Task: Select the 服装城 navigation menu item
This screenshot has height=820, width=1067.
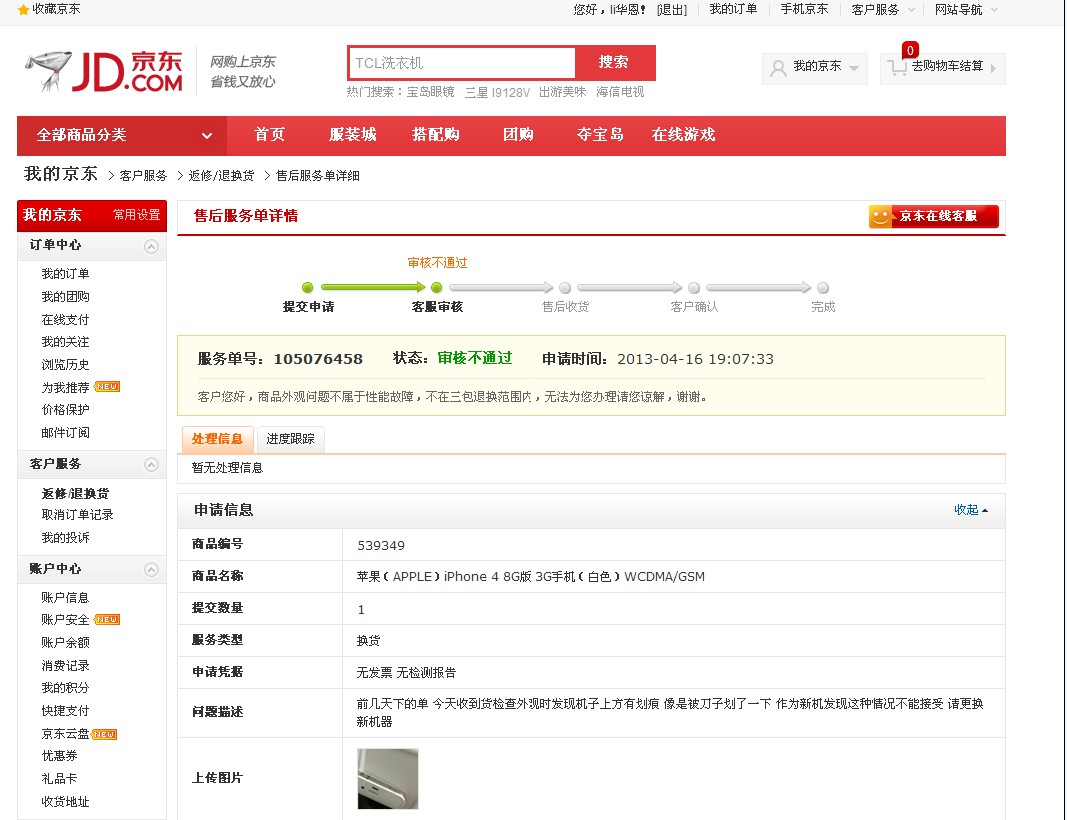Action: coord(352,135)
